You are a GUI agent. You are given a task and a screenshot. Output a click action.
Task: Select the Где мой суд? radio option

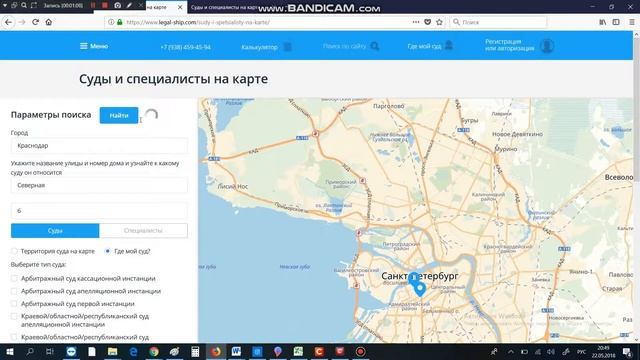pyautogui.click(x=108, y=251)
